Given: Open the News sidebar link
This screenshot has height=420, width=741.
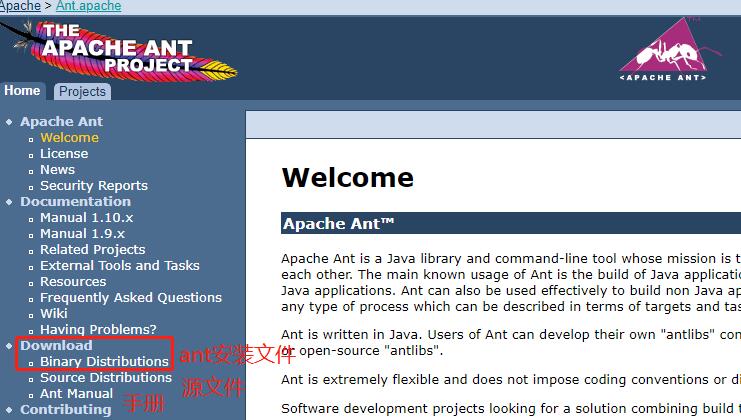Looking at the screenshot, I should (x=58, y=170).
